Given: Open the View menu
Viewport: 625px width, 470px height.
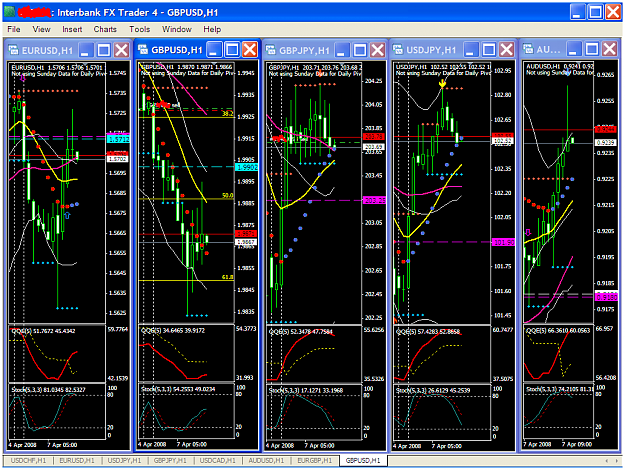Looking at the screenshot, I should 41,29.
